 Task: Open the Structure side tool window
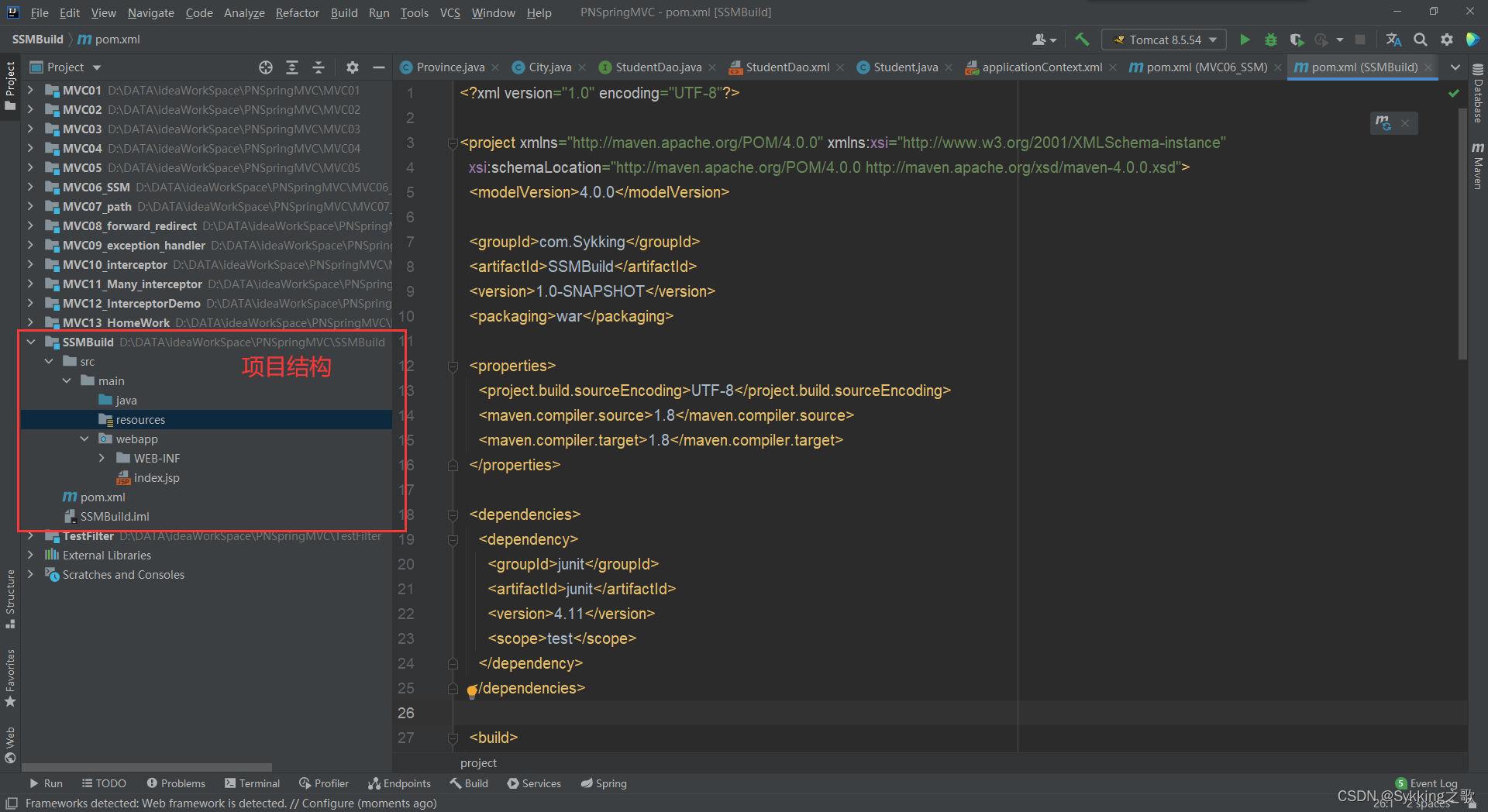(x=10, y=598)
